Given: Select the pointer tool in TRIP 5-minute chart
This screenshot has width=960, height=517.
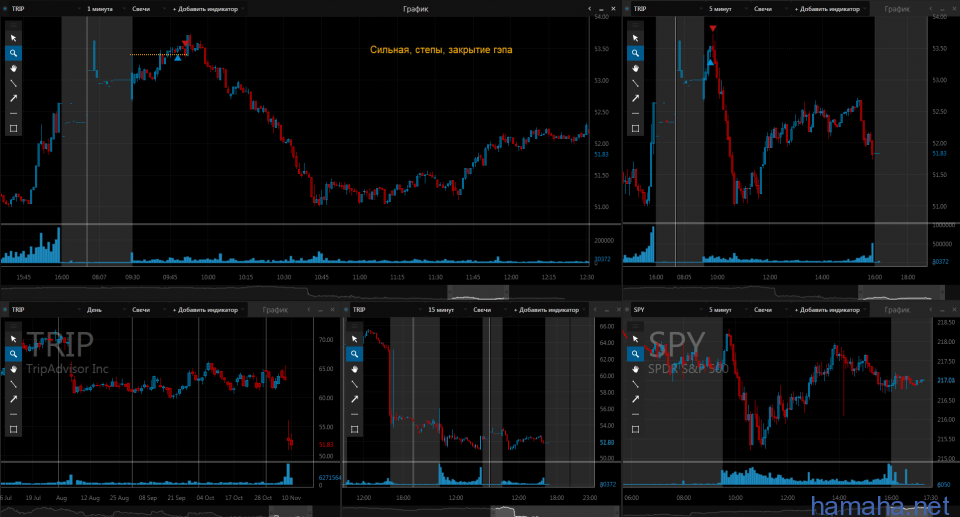Looking at the screenshot, I should pyautogui.click(x=636, y=38).
